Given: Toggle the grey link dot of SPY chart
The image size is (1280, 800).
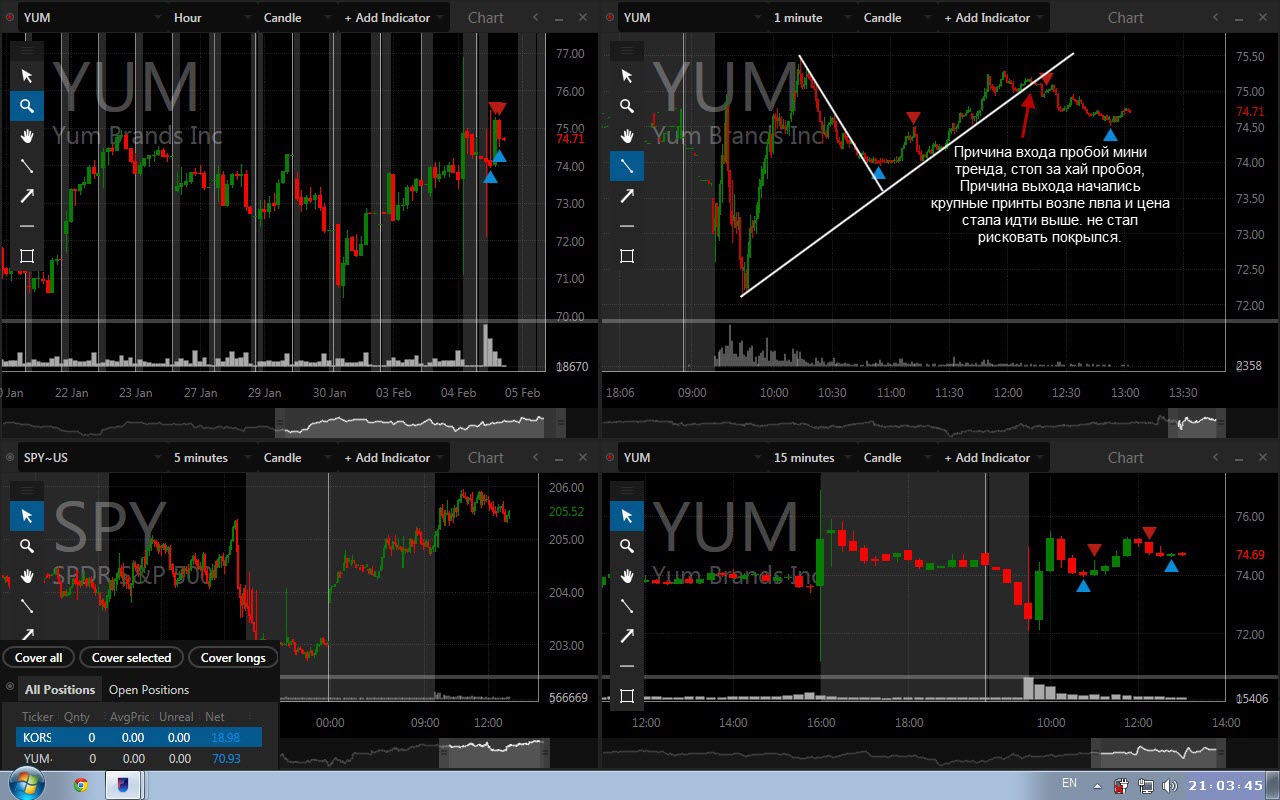Looking at the screenshot, I should click(10, 457).
